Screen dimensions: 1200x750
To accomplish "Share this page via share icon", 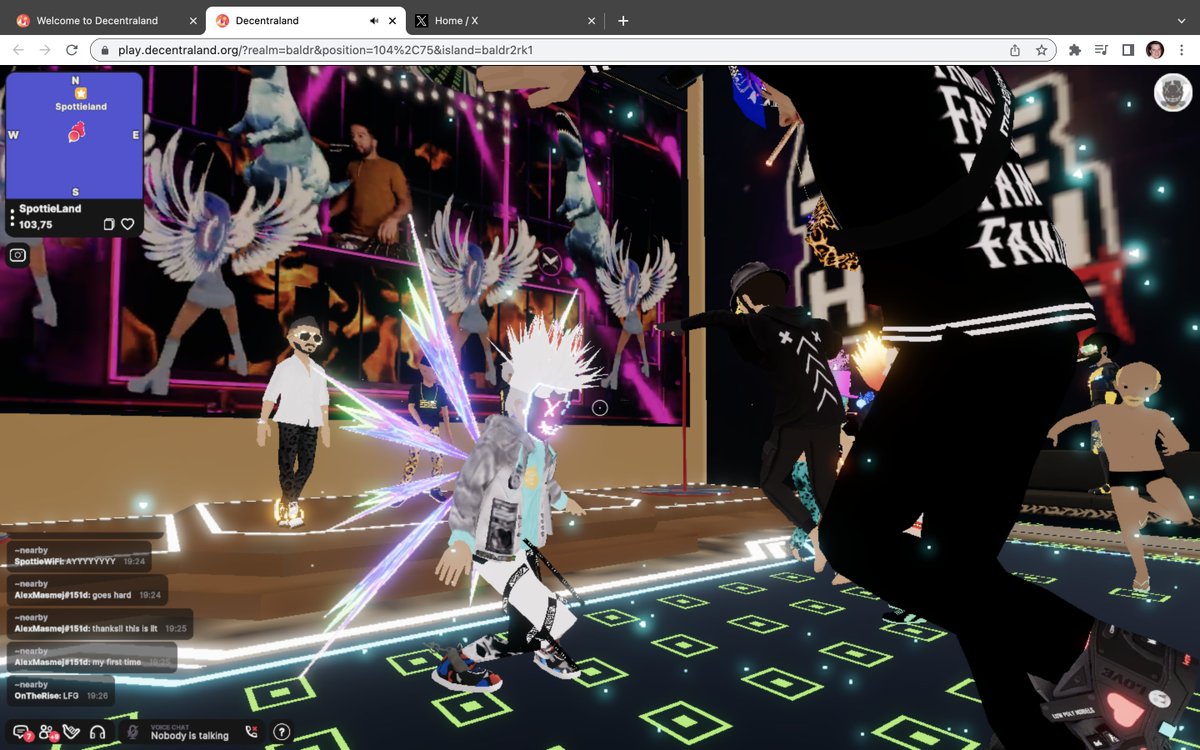I will 1015,50.
